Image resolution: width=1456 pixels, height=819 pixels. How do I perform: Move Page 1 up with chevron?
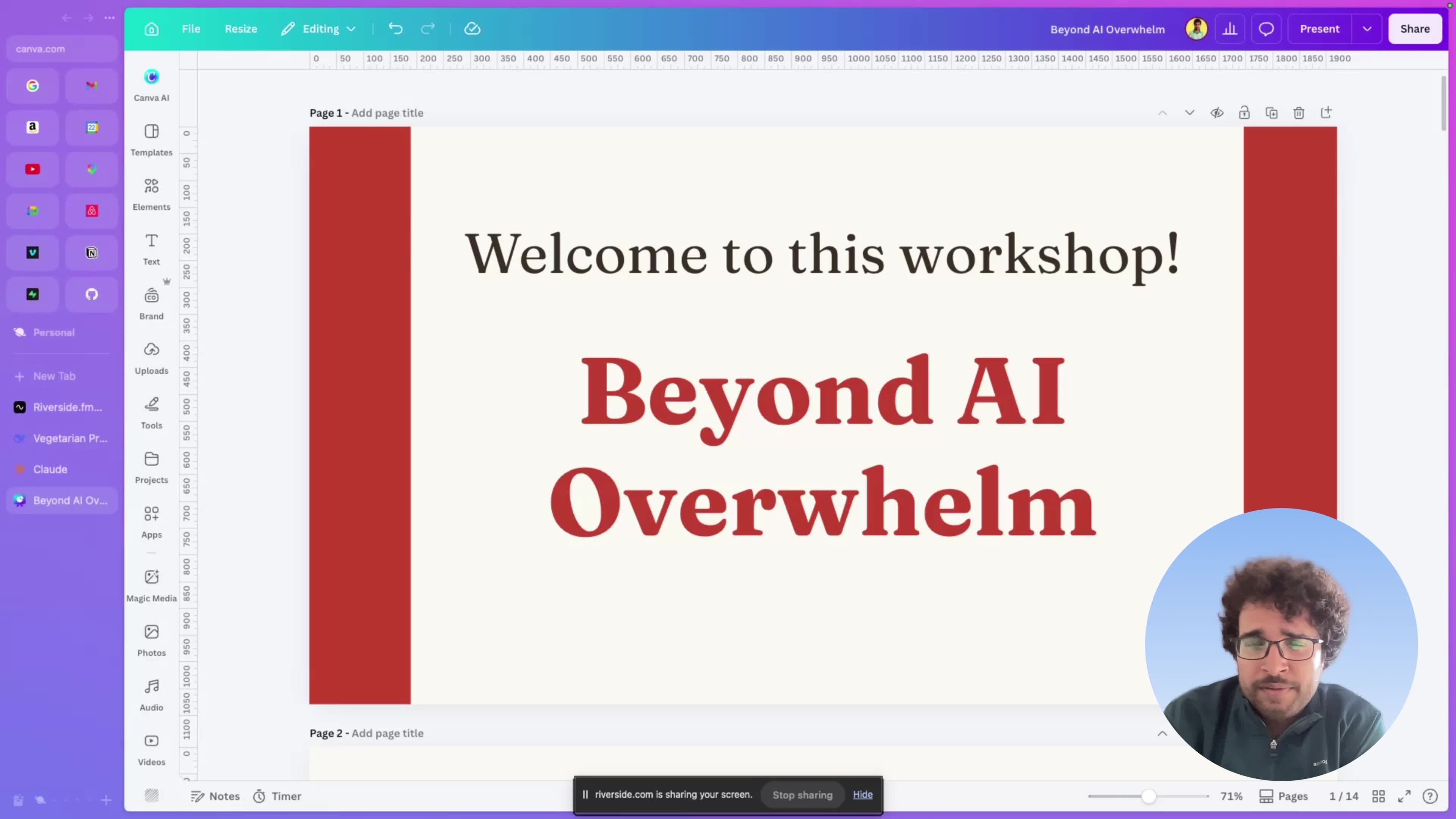click(1162, 113)
